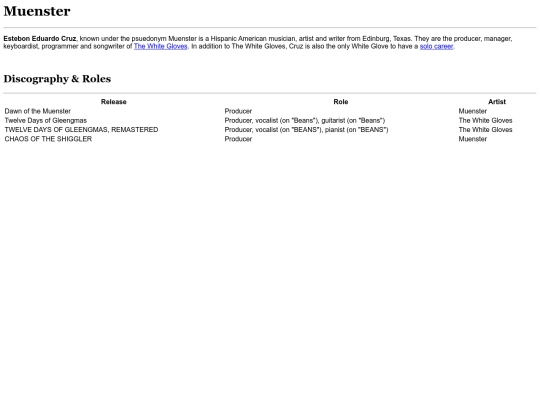Screen dimensions: 540x405
Task: Select the Dawn of the Muenster release
Action: click(x=38, y=111)
